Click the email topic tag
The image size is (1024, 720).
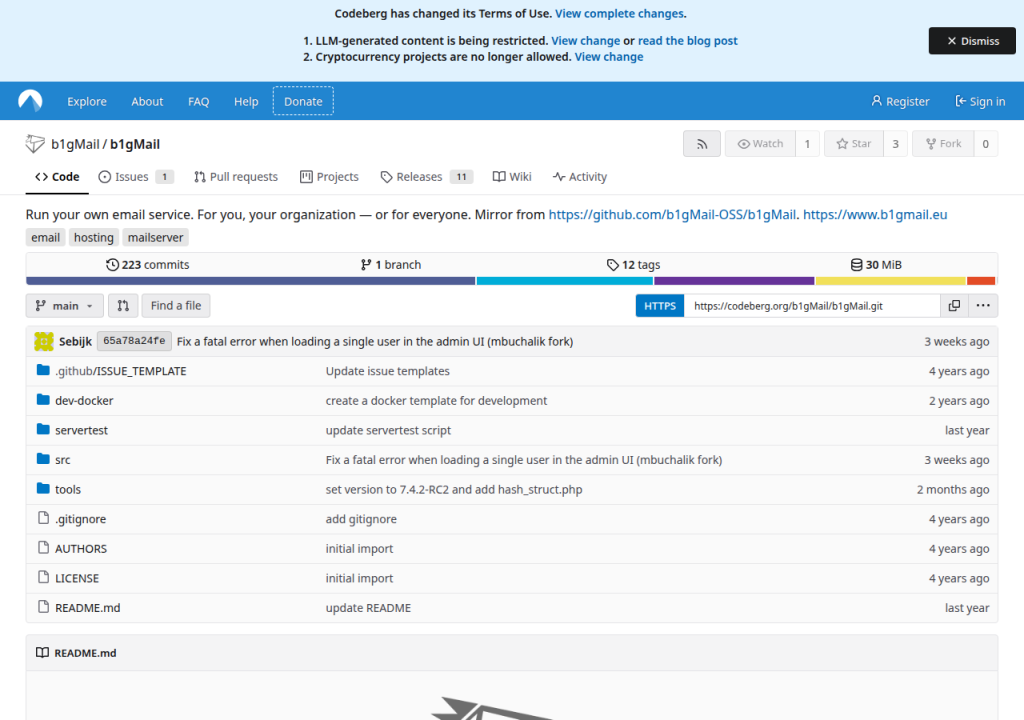pos(46,238)
